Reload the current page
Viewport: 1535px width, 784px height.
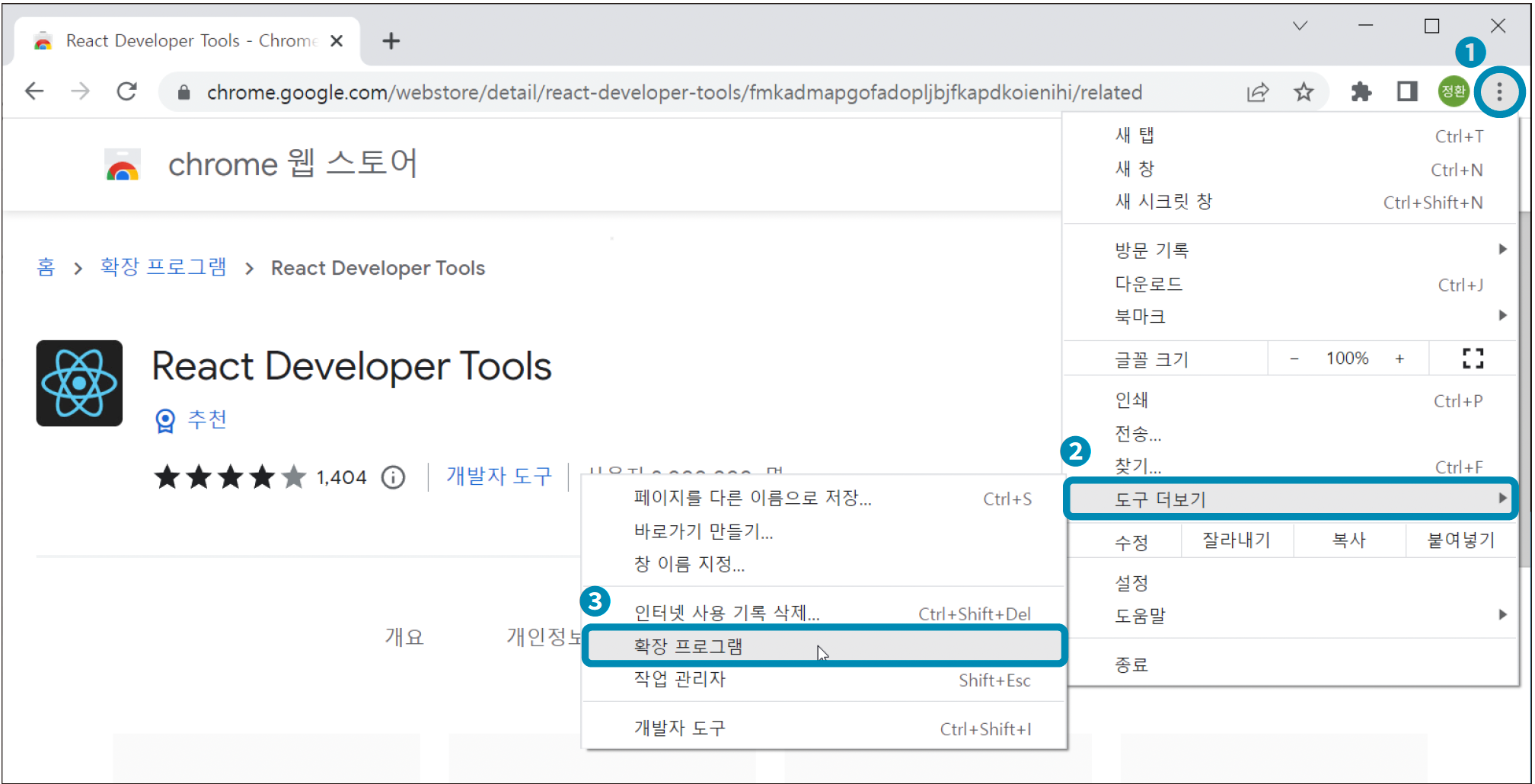point(126,92)
